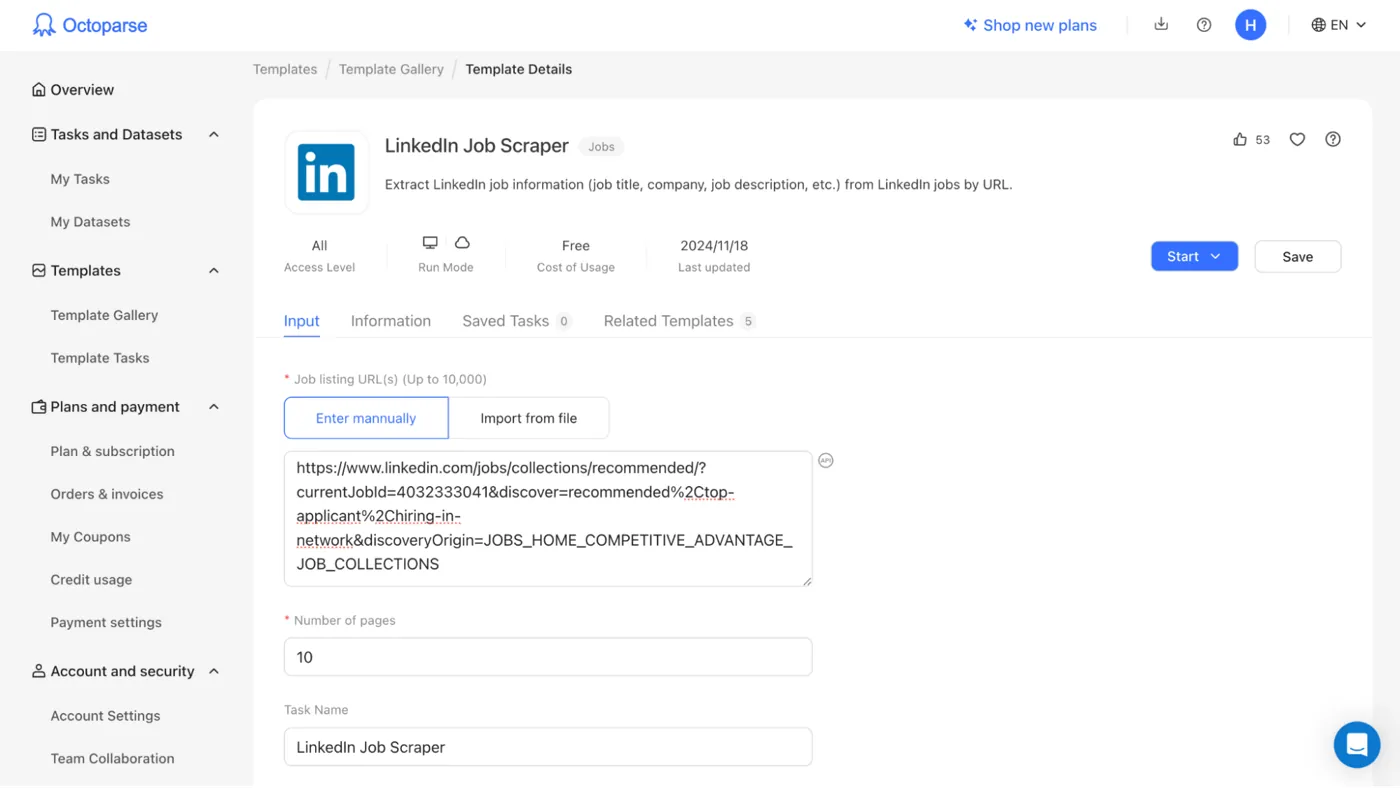
Task: Open Account Settings
Action: 105,716
